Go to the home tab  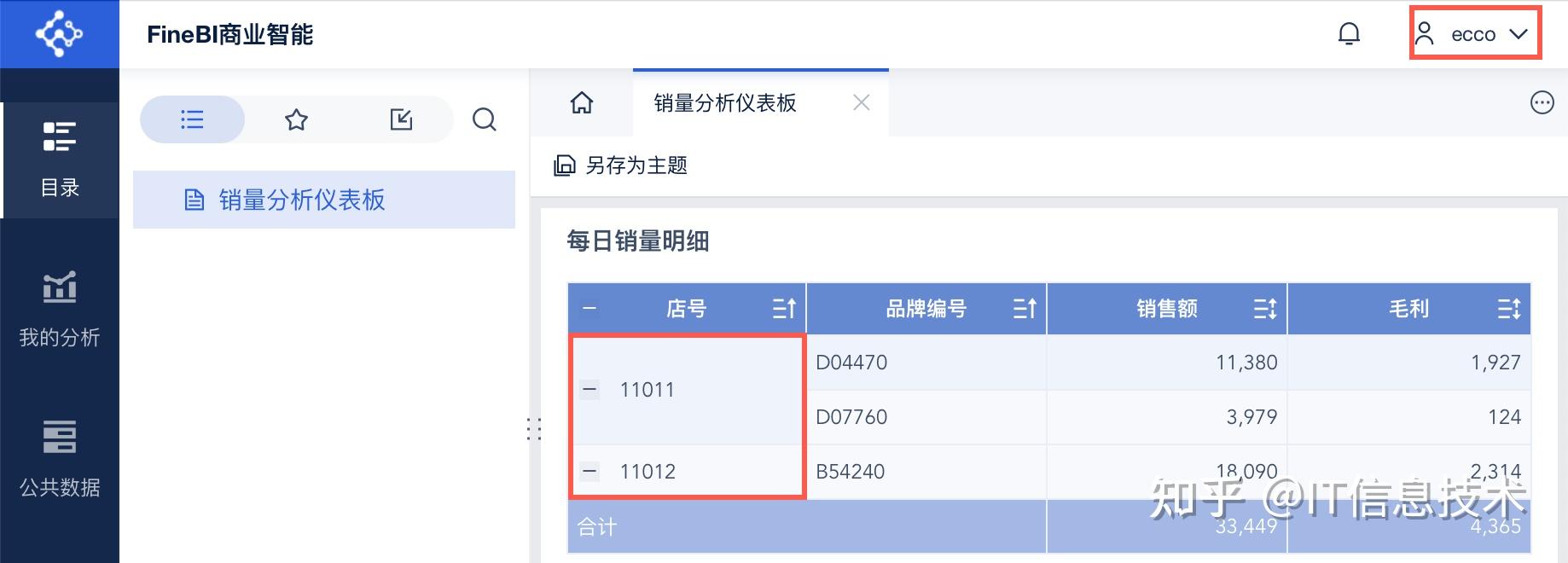tap(582, 103)
